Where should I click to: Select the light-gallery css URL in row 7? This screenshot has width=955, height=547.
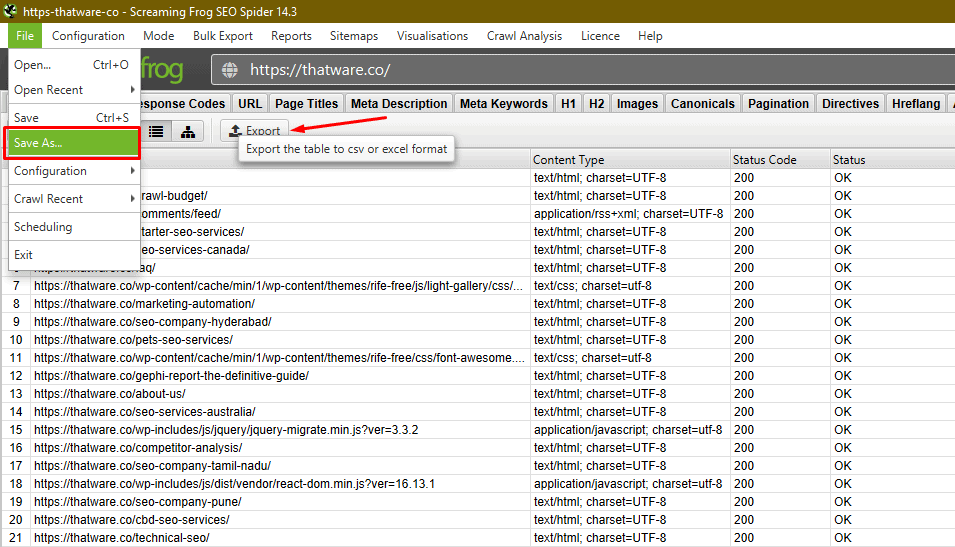(x=279, y=286)
